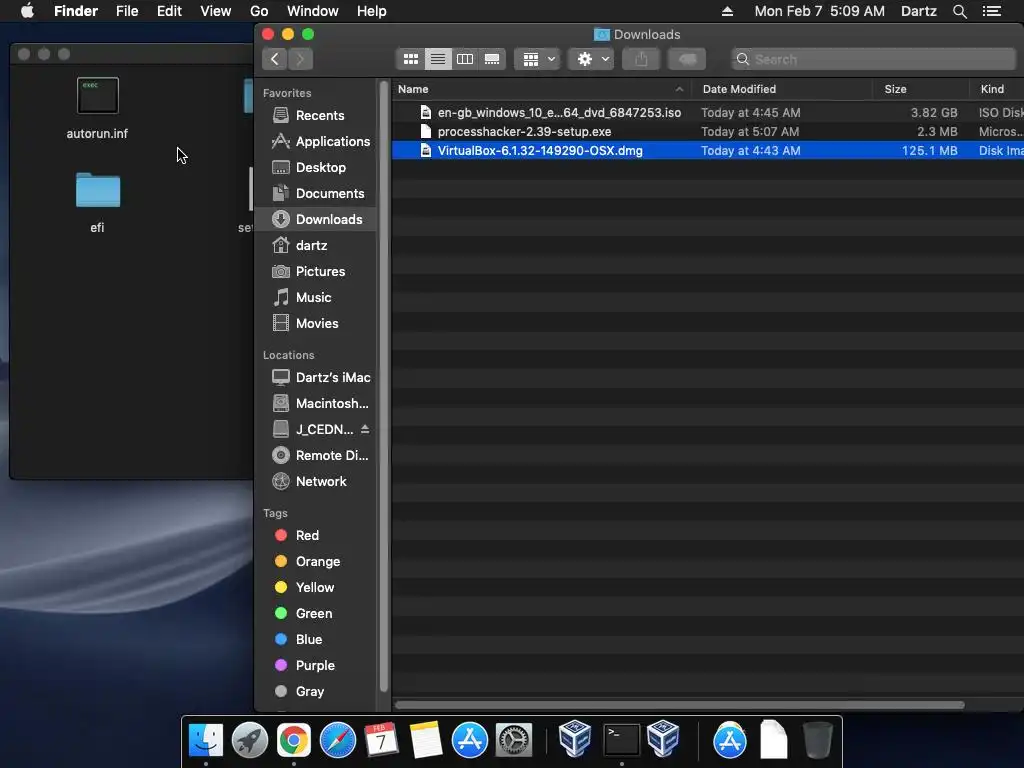The image size is (1024, 768).
Task: Select the Red tag
Action: pos(297,536)
